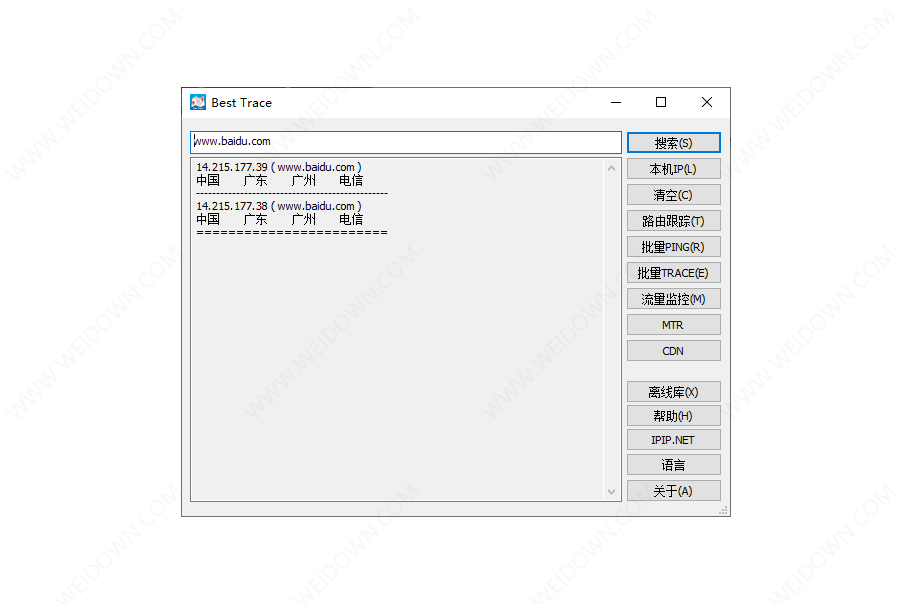913x604 pixels.
Task: Clear results with the 清空(C) button
Action: [673, 195]
